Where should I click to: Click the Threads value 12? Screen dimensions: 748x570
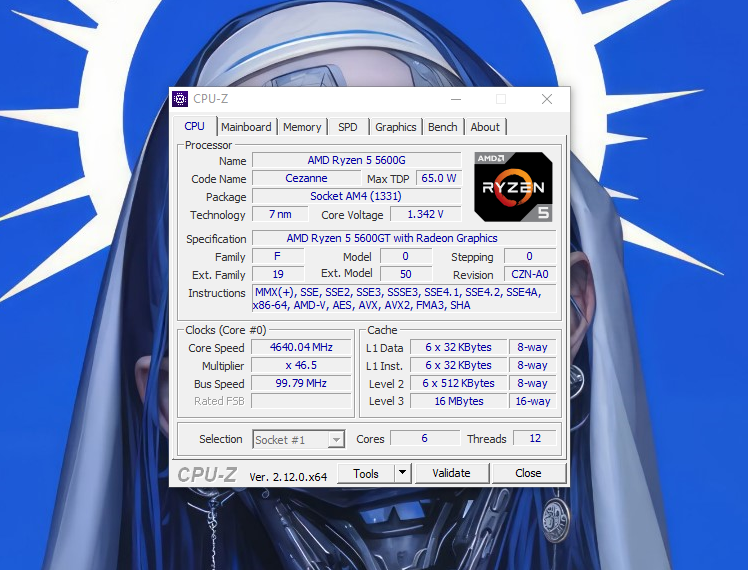coord(535,438)
